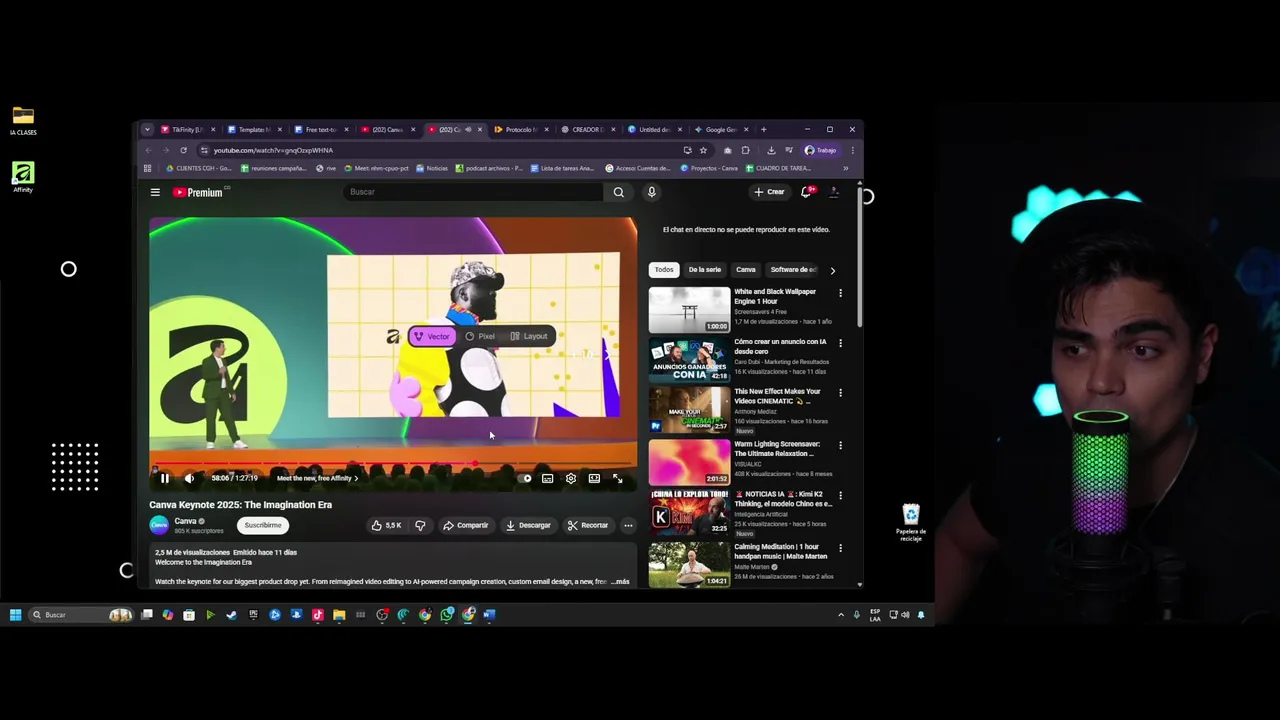Viewport: 1280px width, 720px height.
Task: Open the 'Meet the new, free Affinity' chapter
Action: pos(316,478)
